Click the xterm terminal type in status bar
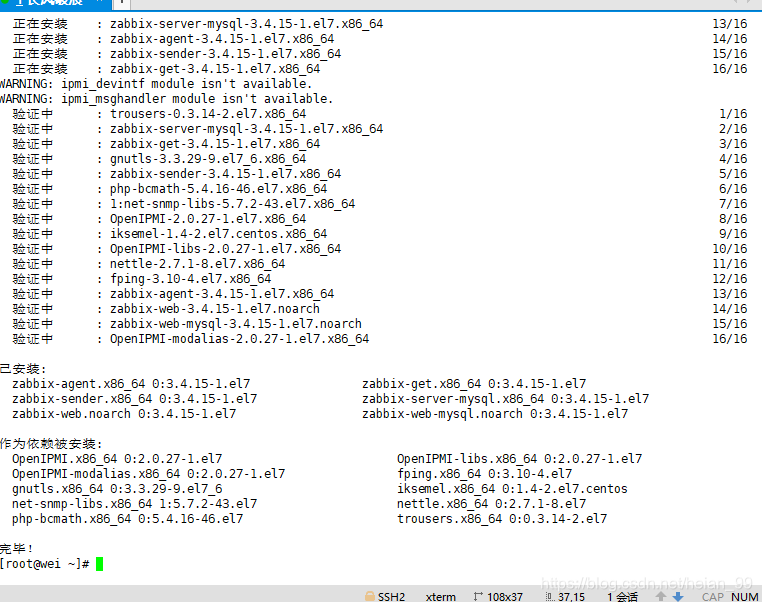The image size is (762, 602). point(441,597)
